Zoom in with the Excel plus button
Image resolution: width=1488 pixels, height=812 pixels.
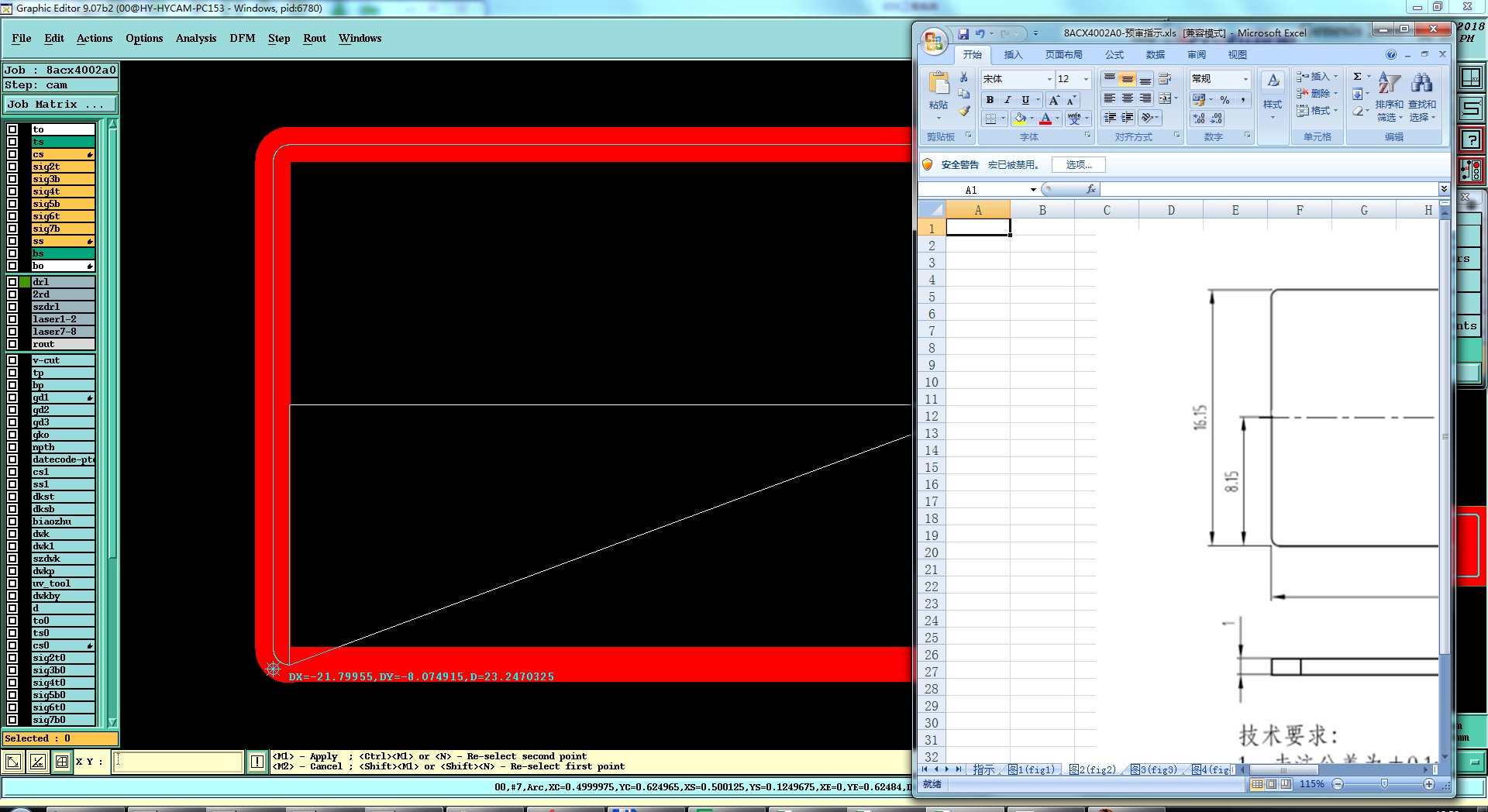[x=1429, y=784]
